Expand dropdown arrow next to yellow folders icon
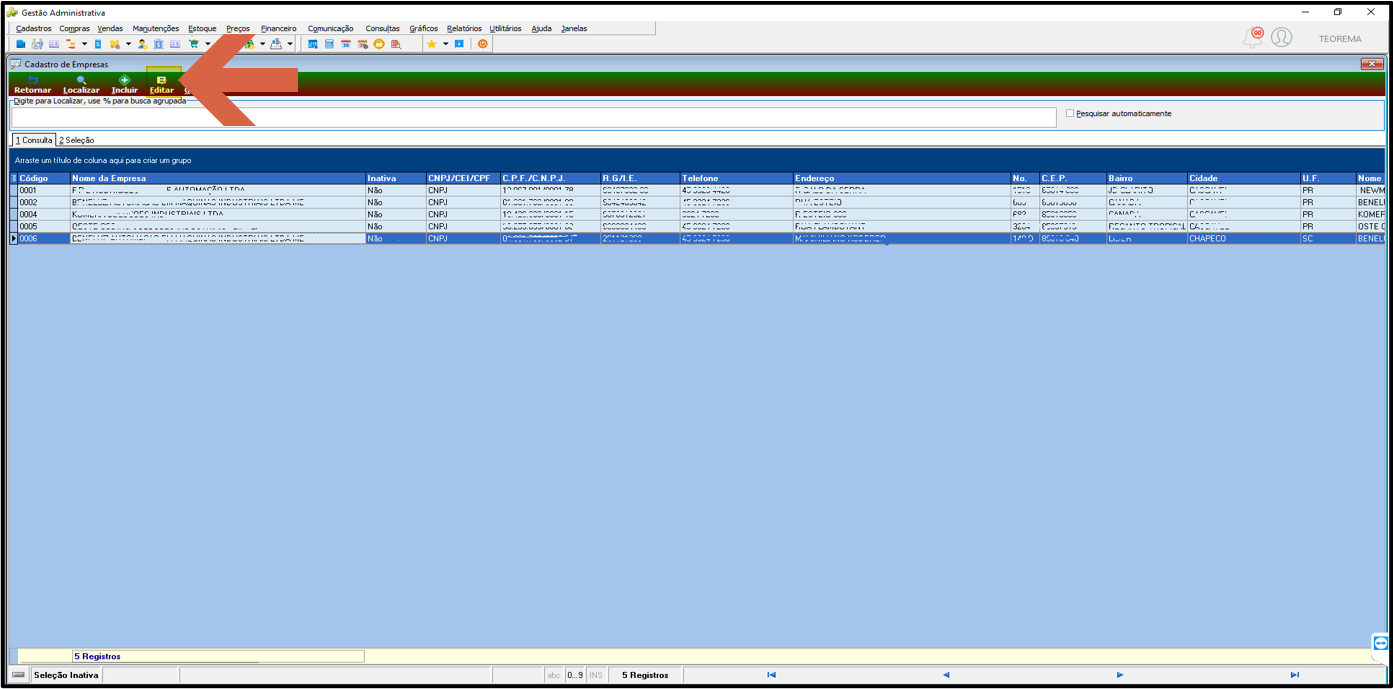The width and height of the screenshot is (1393, 689). 128,44
